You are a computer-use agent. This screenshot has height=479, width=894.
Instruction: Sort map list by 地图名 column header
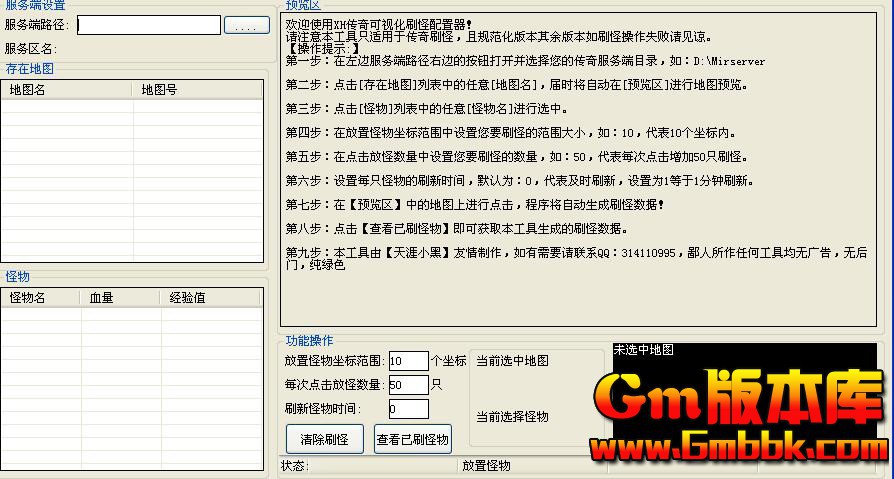point(66,90)
